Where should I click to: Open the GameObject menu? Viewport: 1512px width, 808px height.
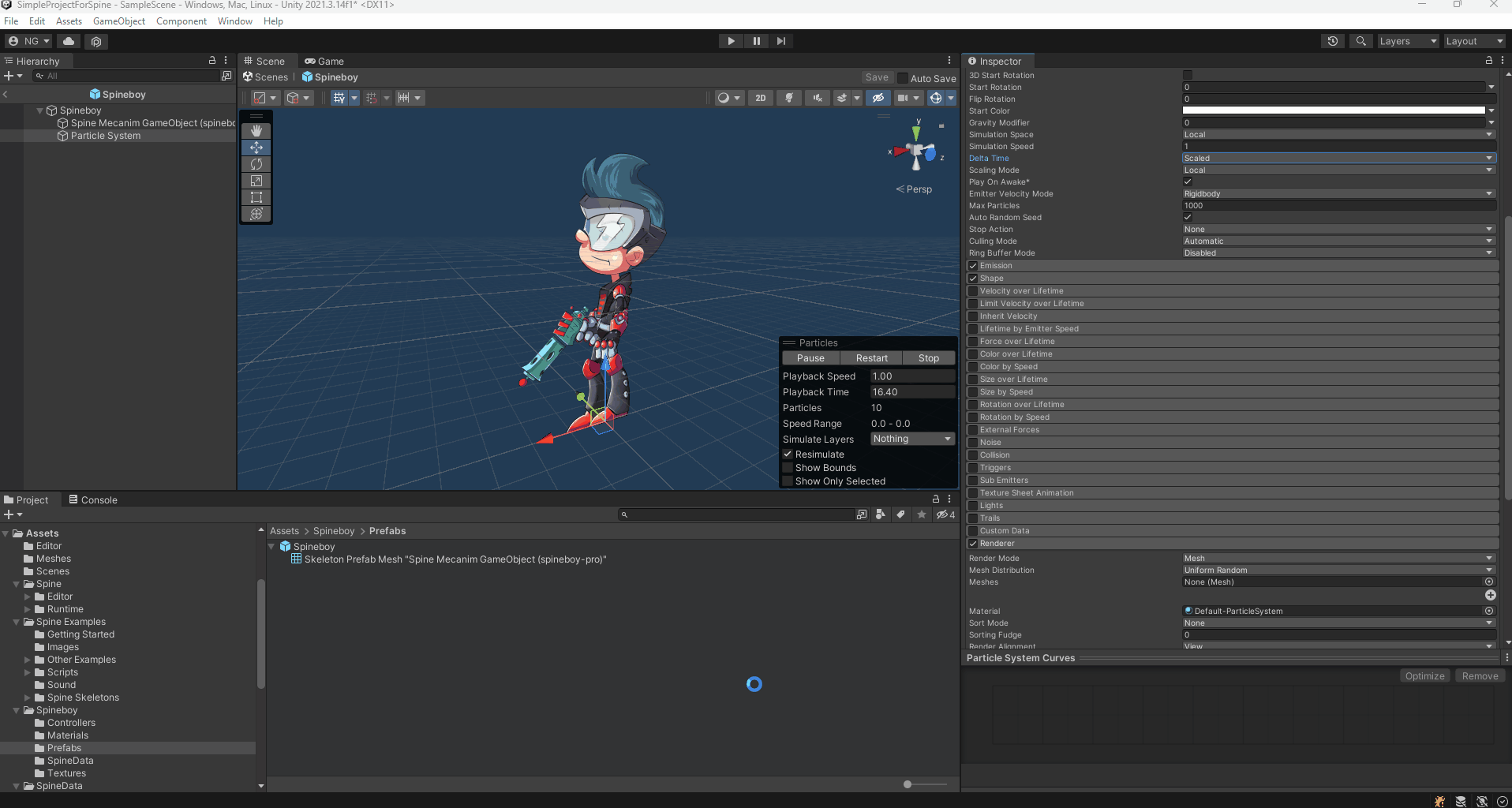[119, 21]
